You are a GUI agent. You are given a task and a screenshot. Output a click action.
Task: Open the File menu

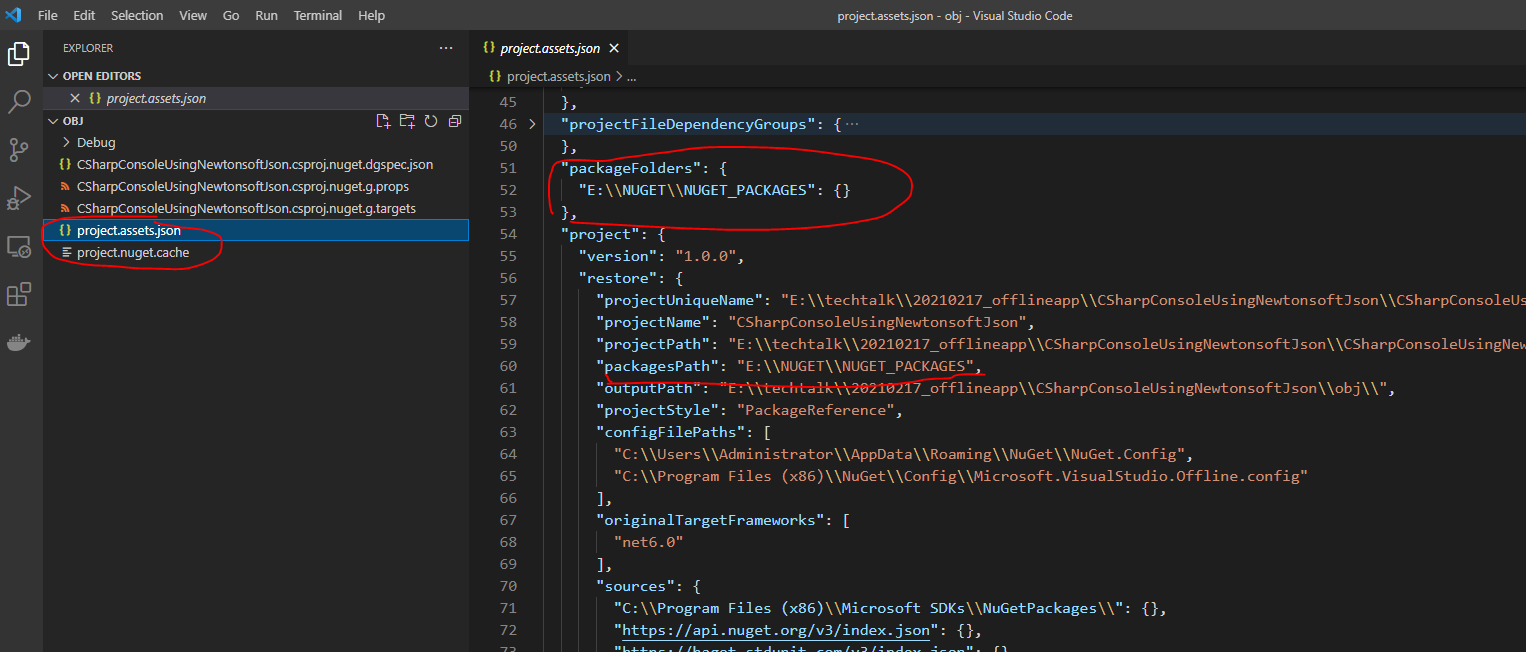point(47,15)
